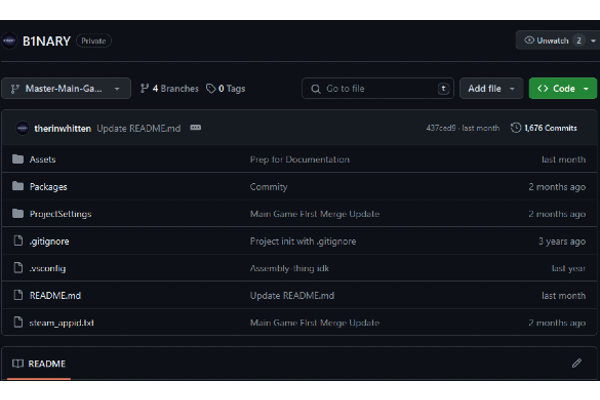Open the Packages folder
Viewport: 600px width, 400px height.
coord(48,187)
